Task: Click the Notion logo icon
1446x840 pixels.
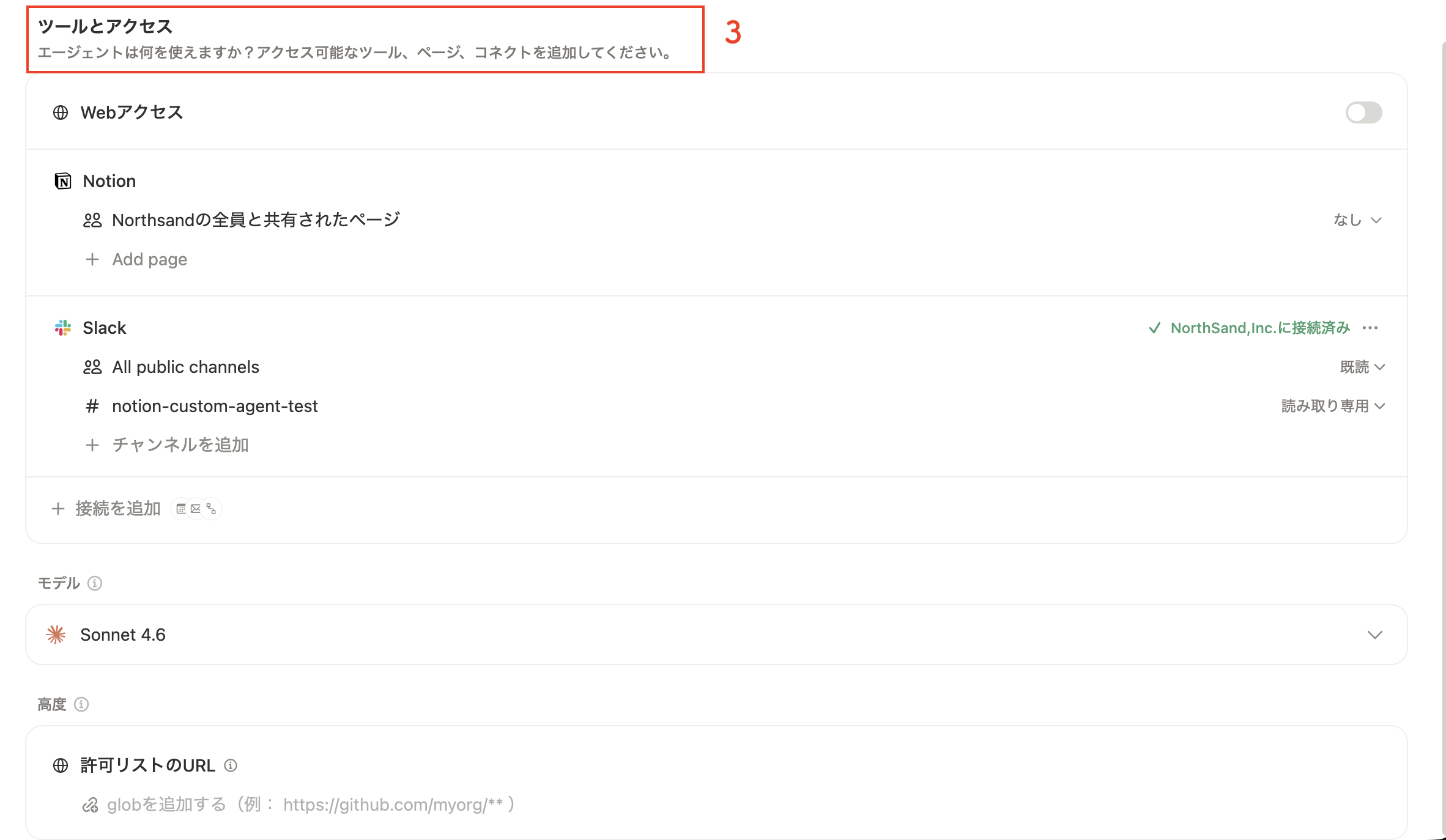Action: point(63,181)
